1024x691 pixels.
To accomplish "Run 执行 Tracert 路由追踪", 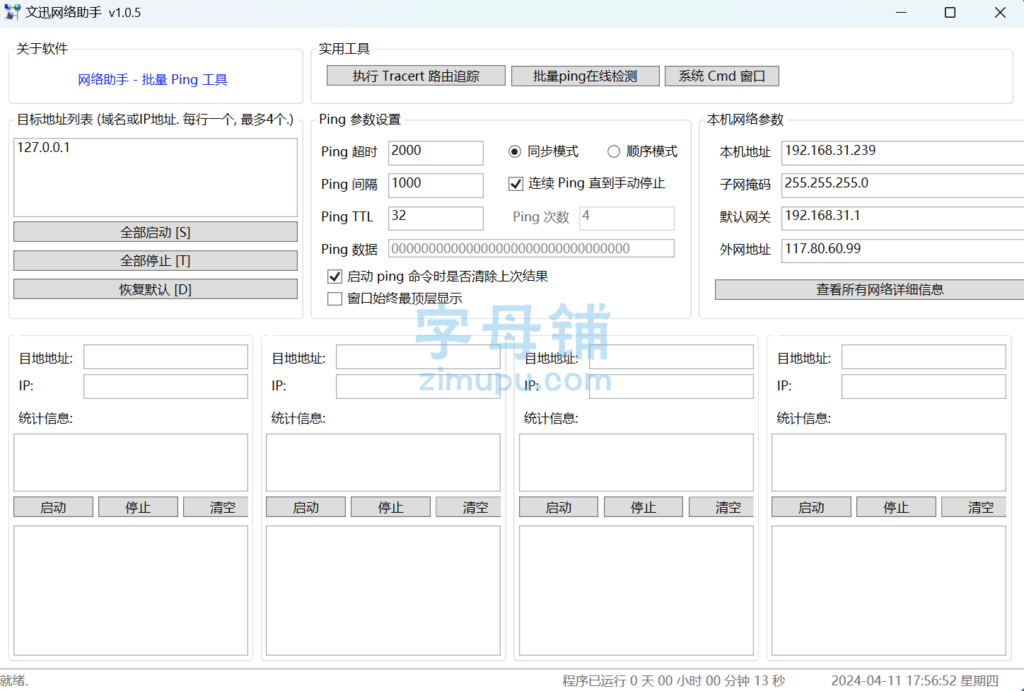I will click(416, 76).
